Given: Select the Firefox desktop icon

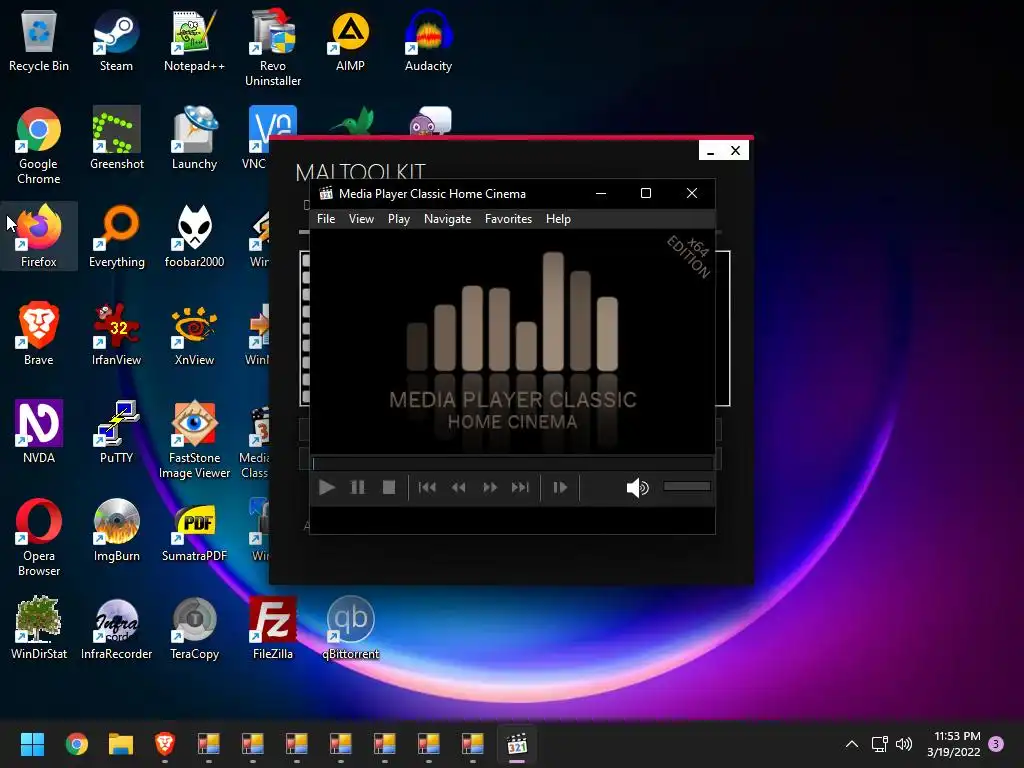Looking at the screenshot, I should 39,236.
